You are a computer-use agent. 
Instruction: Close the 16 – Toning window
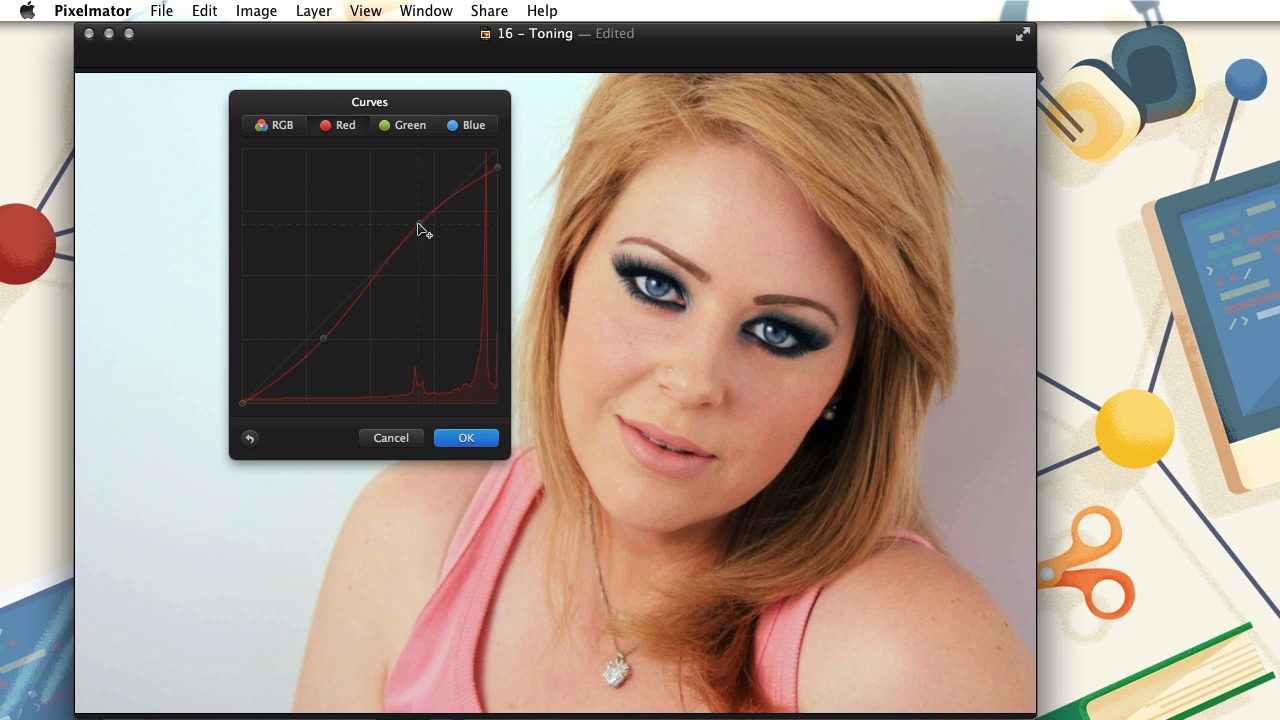89,34
